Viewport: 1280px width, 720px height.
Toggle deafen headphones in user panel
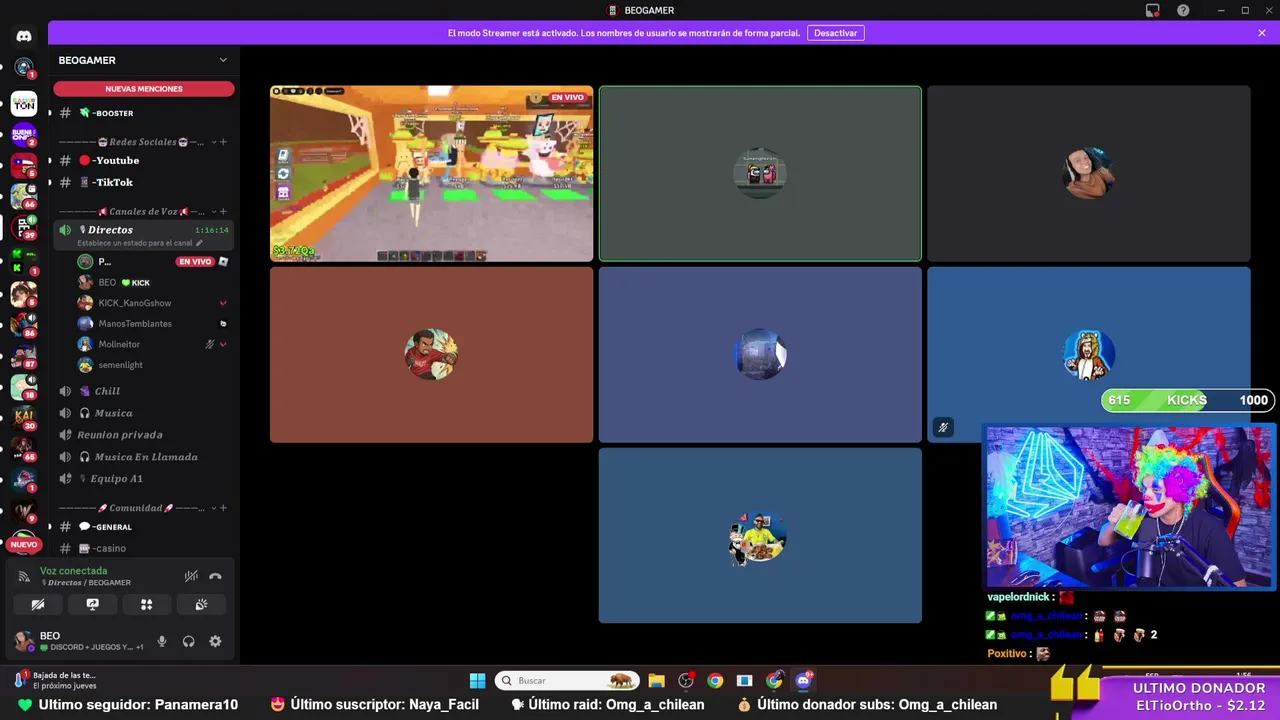(188, 641)
